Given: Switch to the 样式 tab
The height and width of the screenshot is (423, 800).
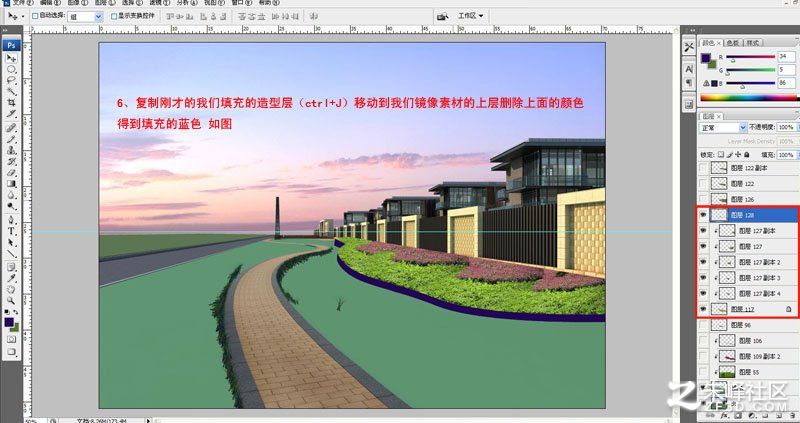Looking at the screenshot, I should [753, 43].
